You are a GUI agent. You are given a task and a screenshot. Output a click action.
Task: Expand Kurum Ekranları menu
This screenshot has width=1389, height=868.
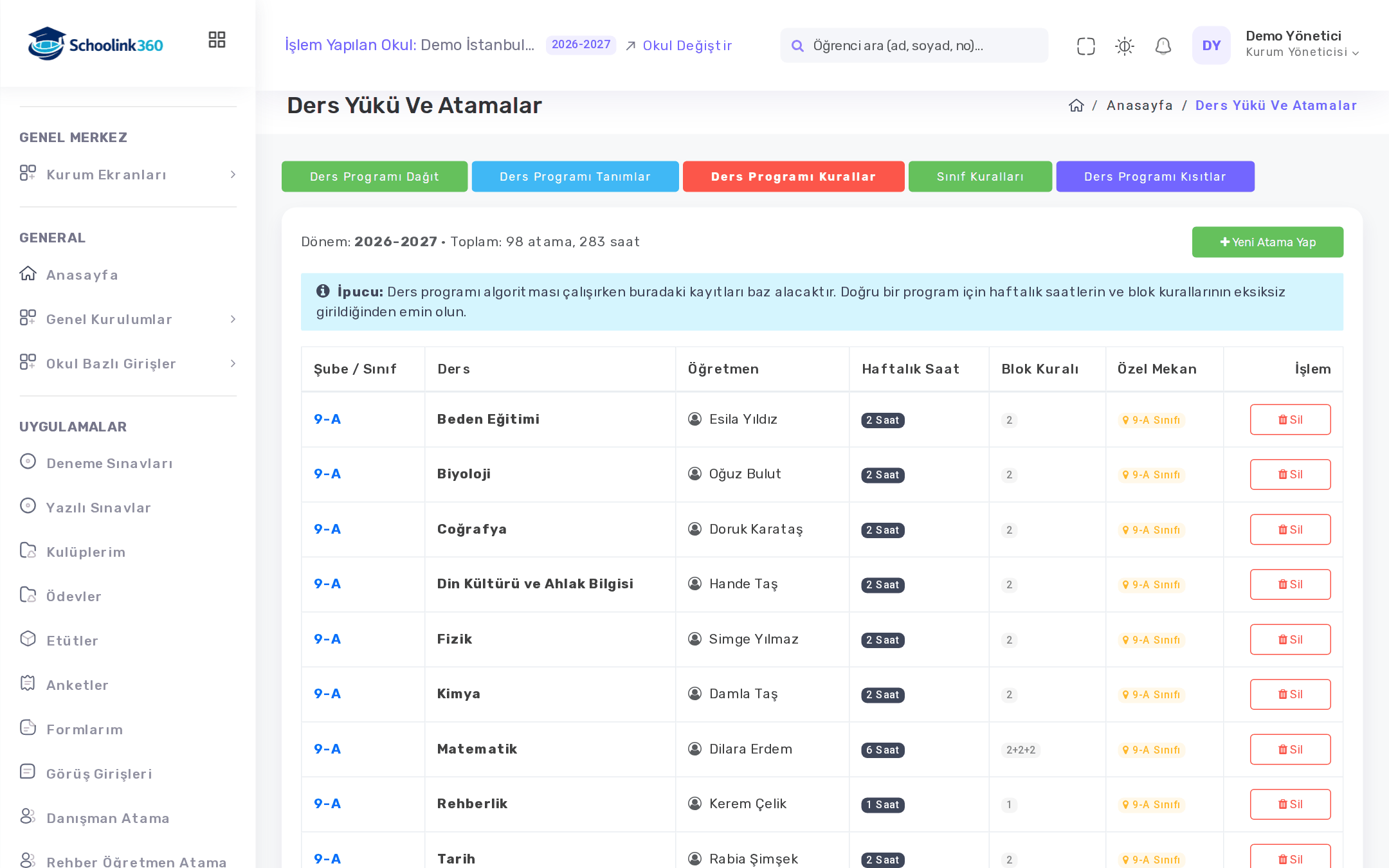[x=128, y=174]
